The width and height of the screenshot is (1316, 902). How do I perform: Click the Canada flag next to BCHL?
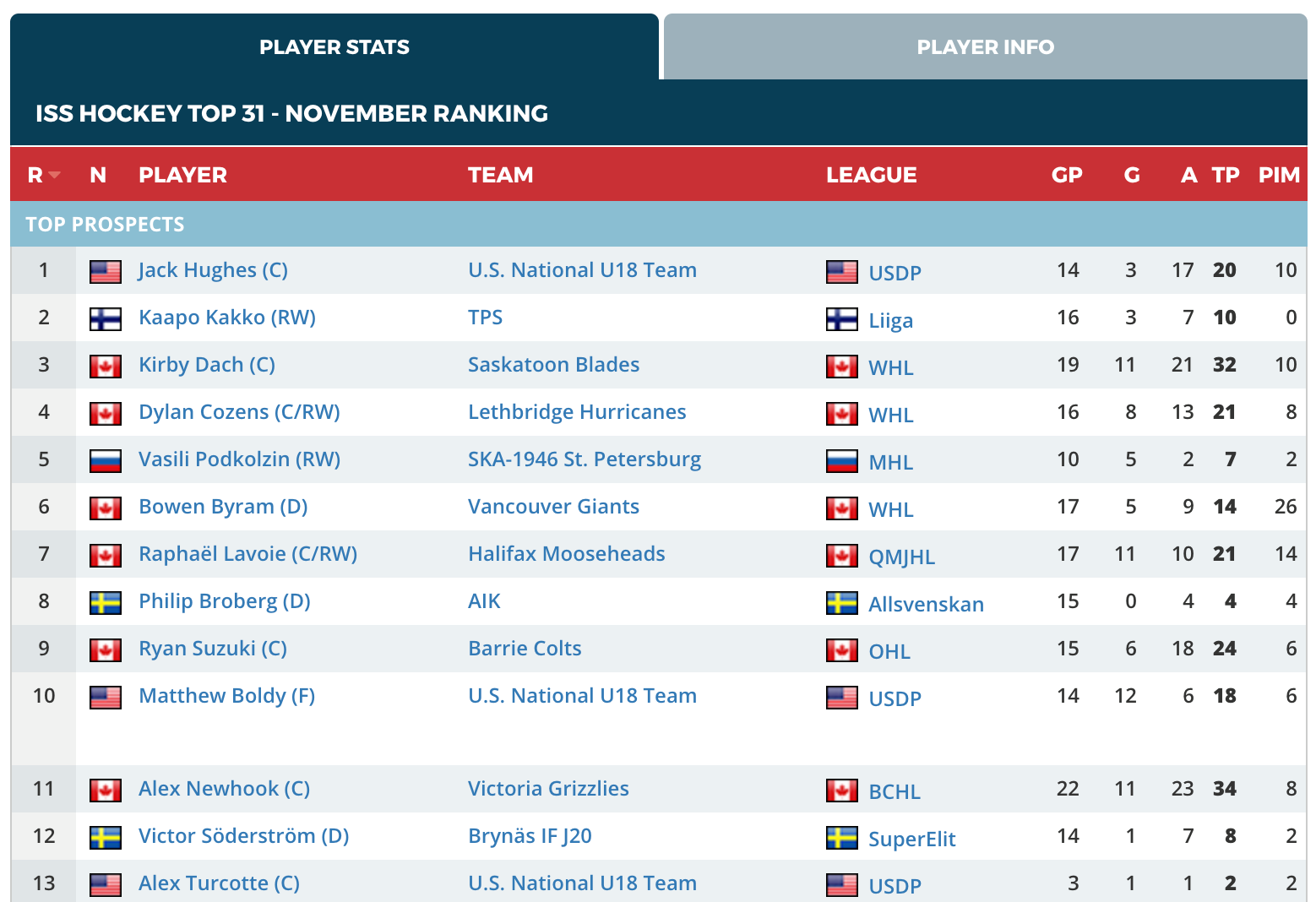pos(842,790)
